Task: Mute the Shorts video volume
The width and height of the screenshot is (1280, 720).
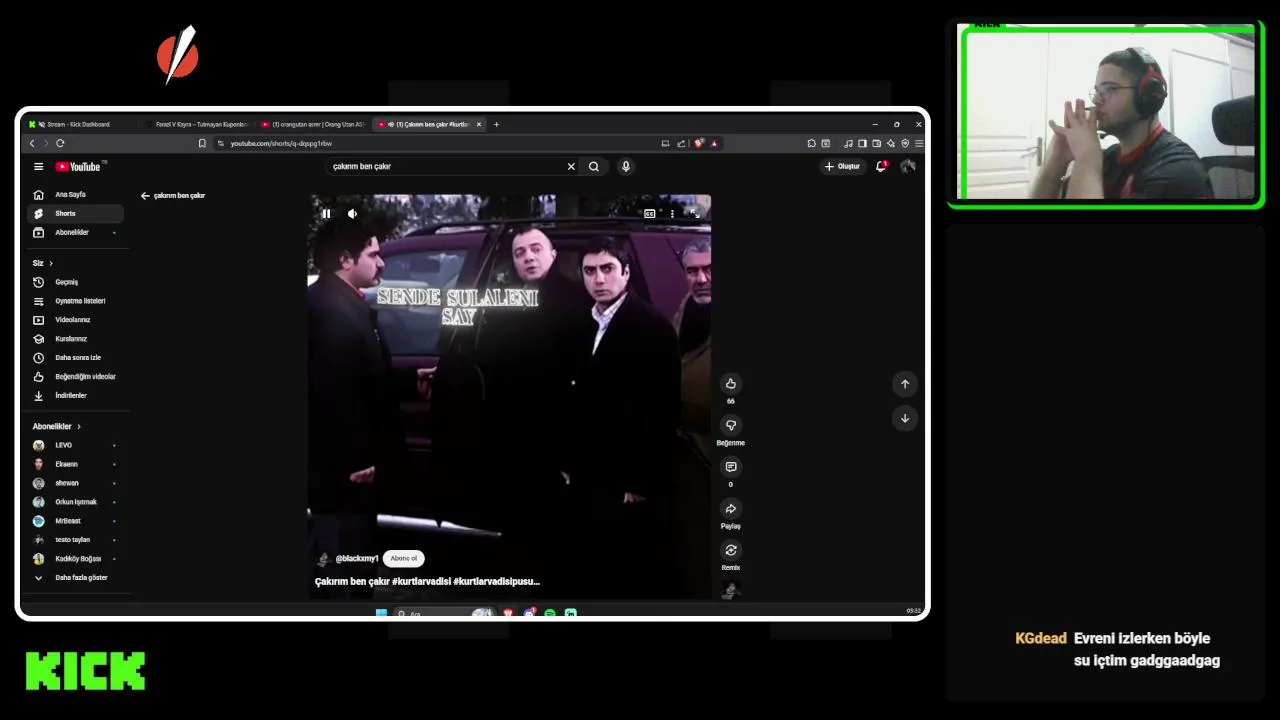Action: click(352, 213)
